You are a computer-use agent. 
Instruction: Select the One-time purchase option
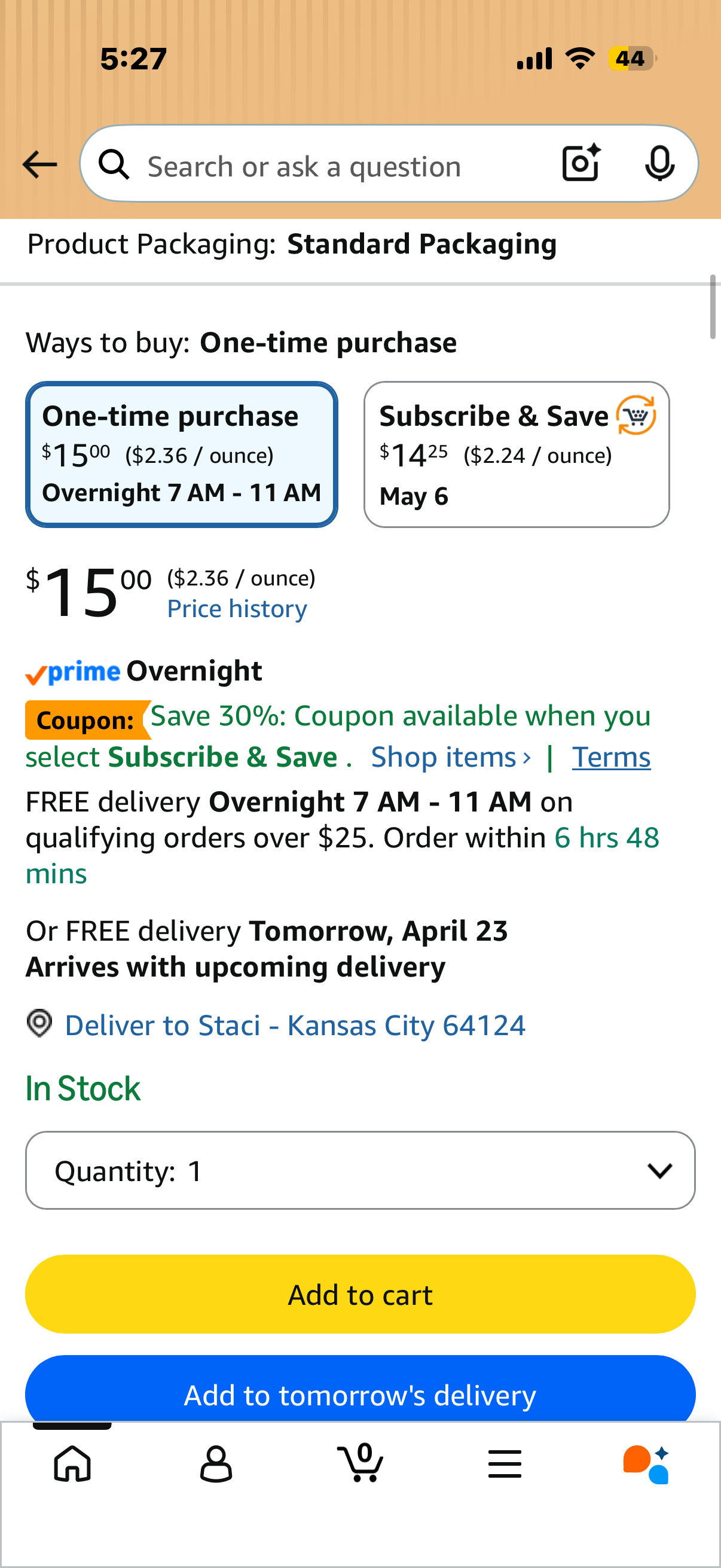(181, 454)
